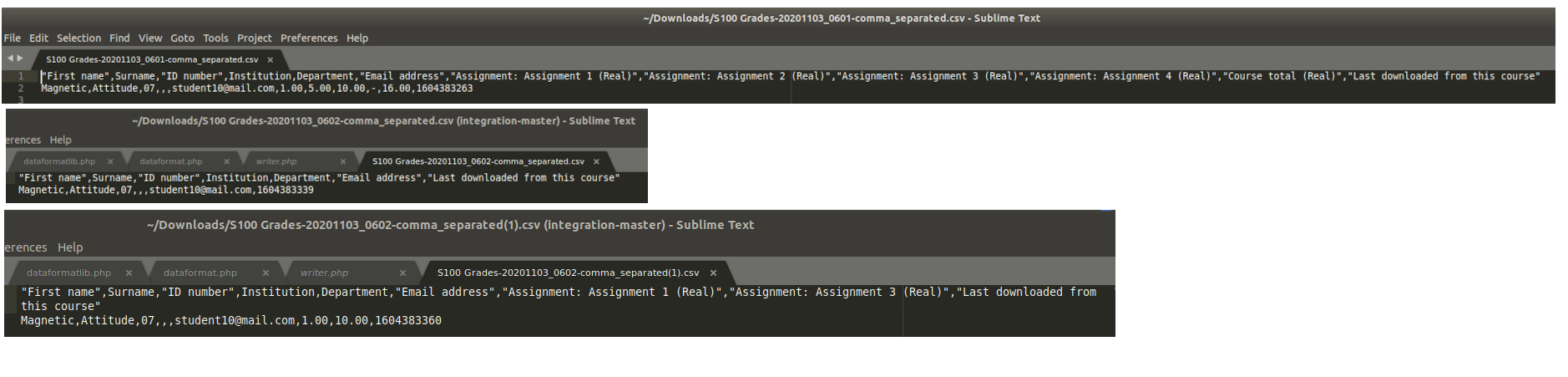Click the data row ending in 1604383360
This screenshot has width=1568, height=377.
tap(231, 321)
